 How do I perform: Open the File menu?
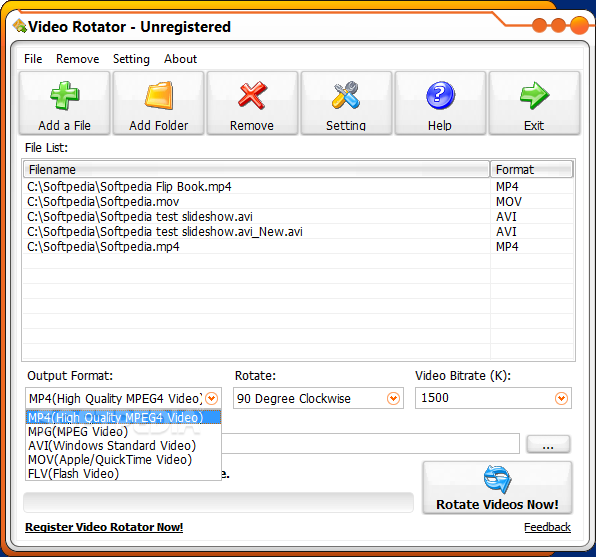pos(33,59)
